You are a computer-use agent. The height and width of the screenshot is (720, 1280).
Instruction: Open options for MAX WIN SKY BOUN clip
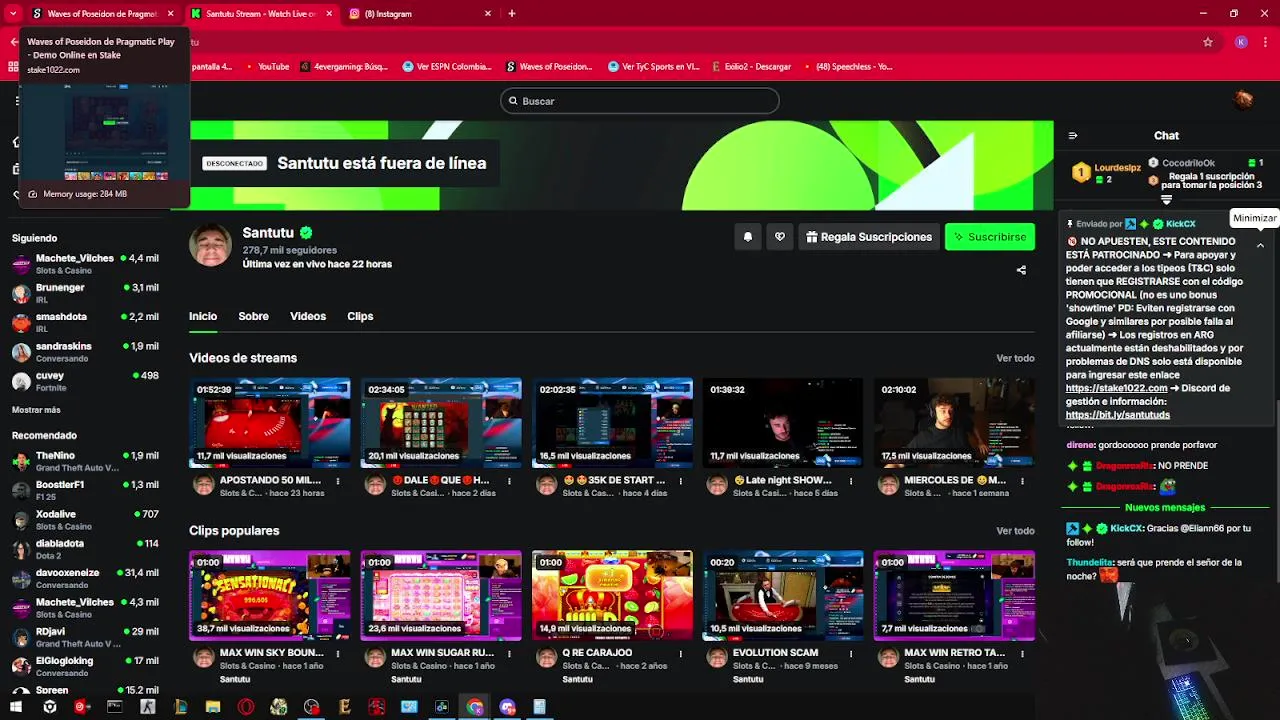(338, 653)
